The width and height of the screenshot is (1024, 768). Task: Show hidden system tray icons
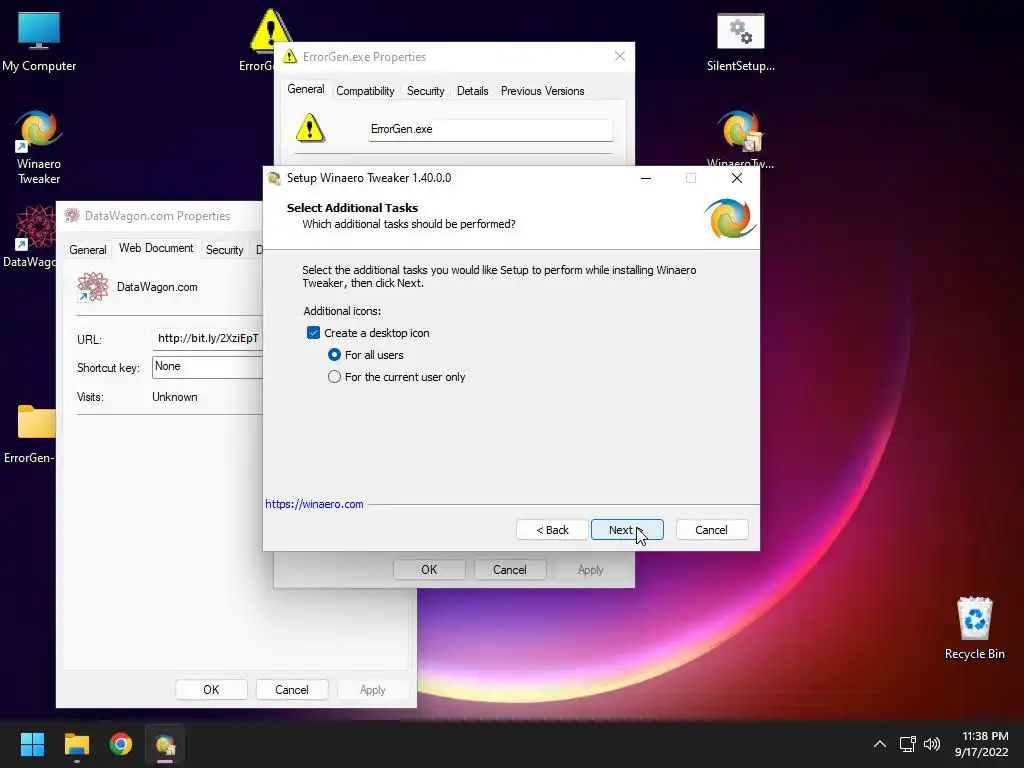pos(880,744)
